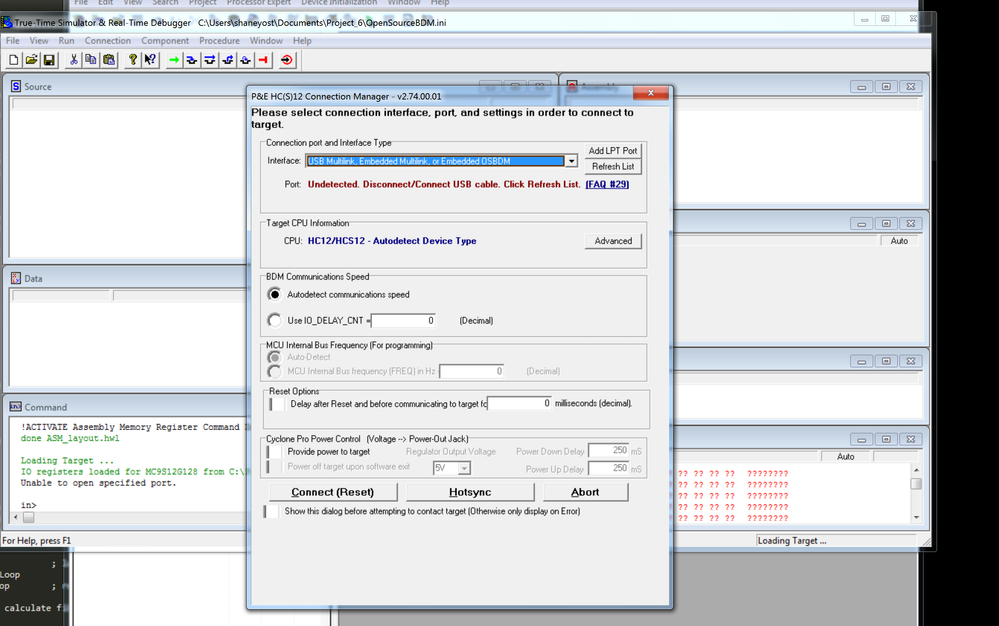This screenshot has width=999, height=626.
Task: Click the IO_DELAY_CNT value field
Action: pos(403,320)
